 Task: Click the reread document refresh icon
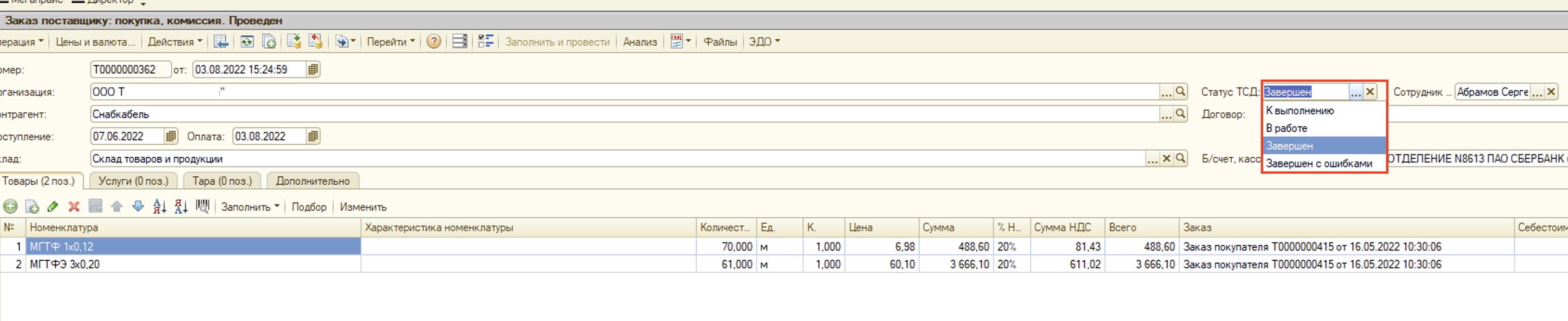(x=247, y=41)
